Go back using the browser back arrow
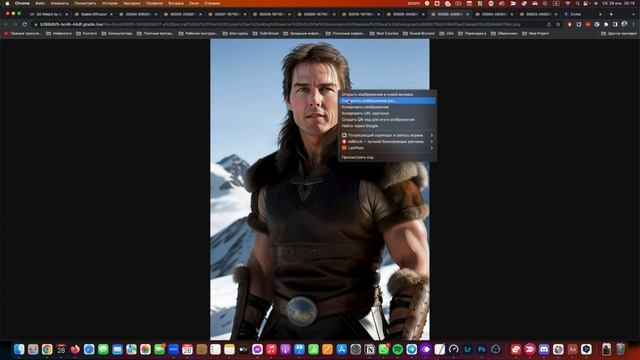The height and width of the screenshot is (360, 640). 6,24
